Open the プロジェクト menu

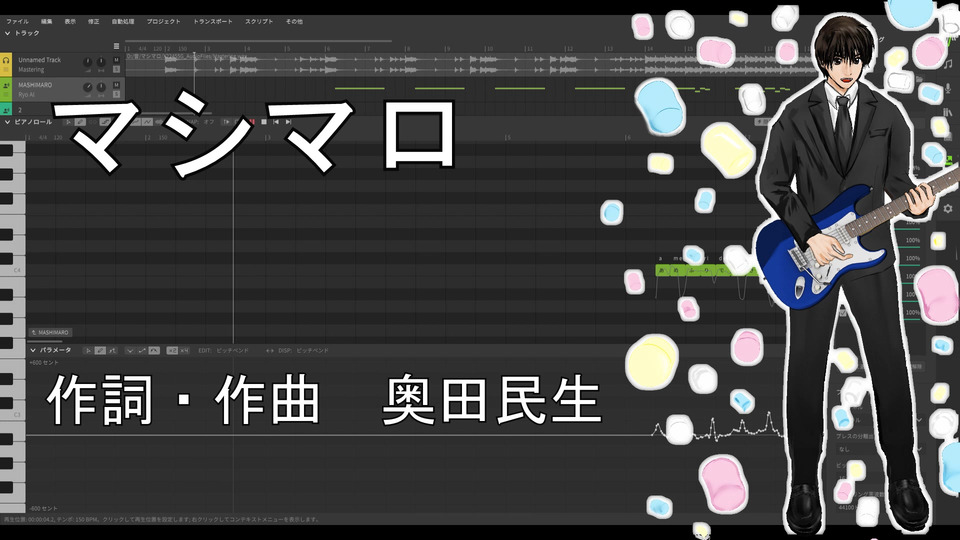[163, 21]
